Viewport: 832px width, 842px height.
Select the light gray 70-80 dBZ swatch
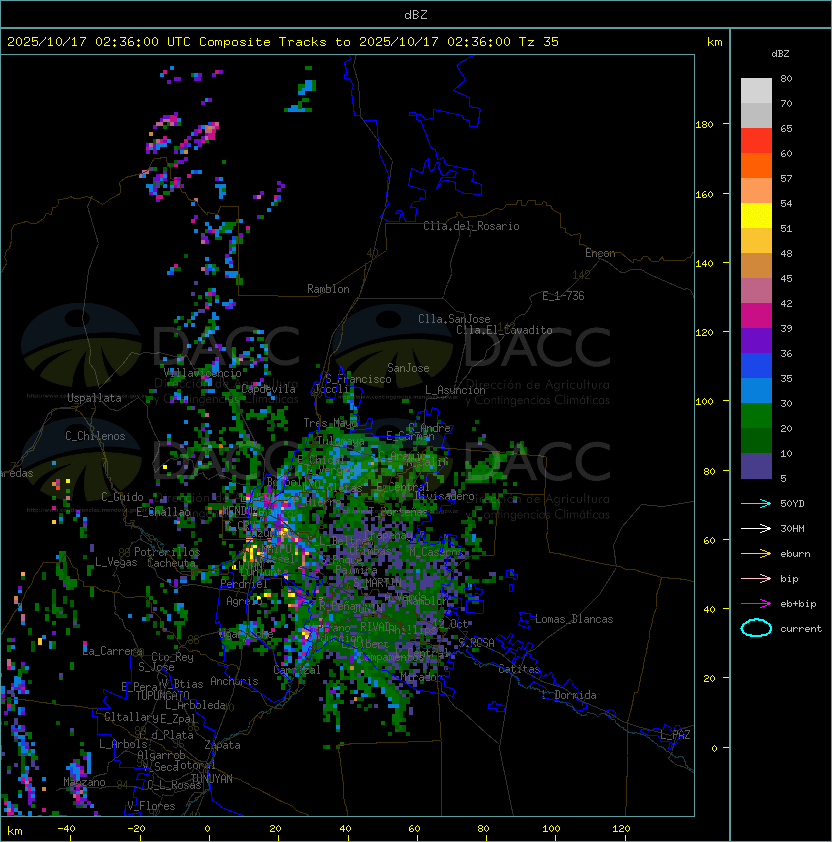756,90
